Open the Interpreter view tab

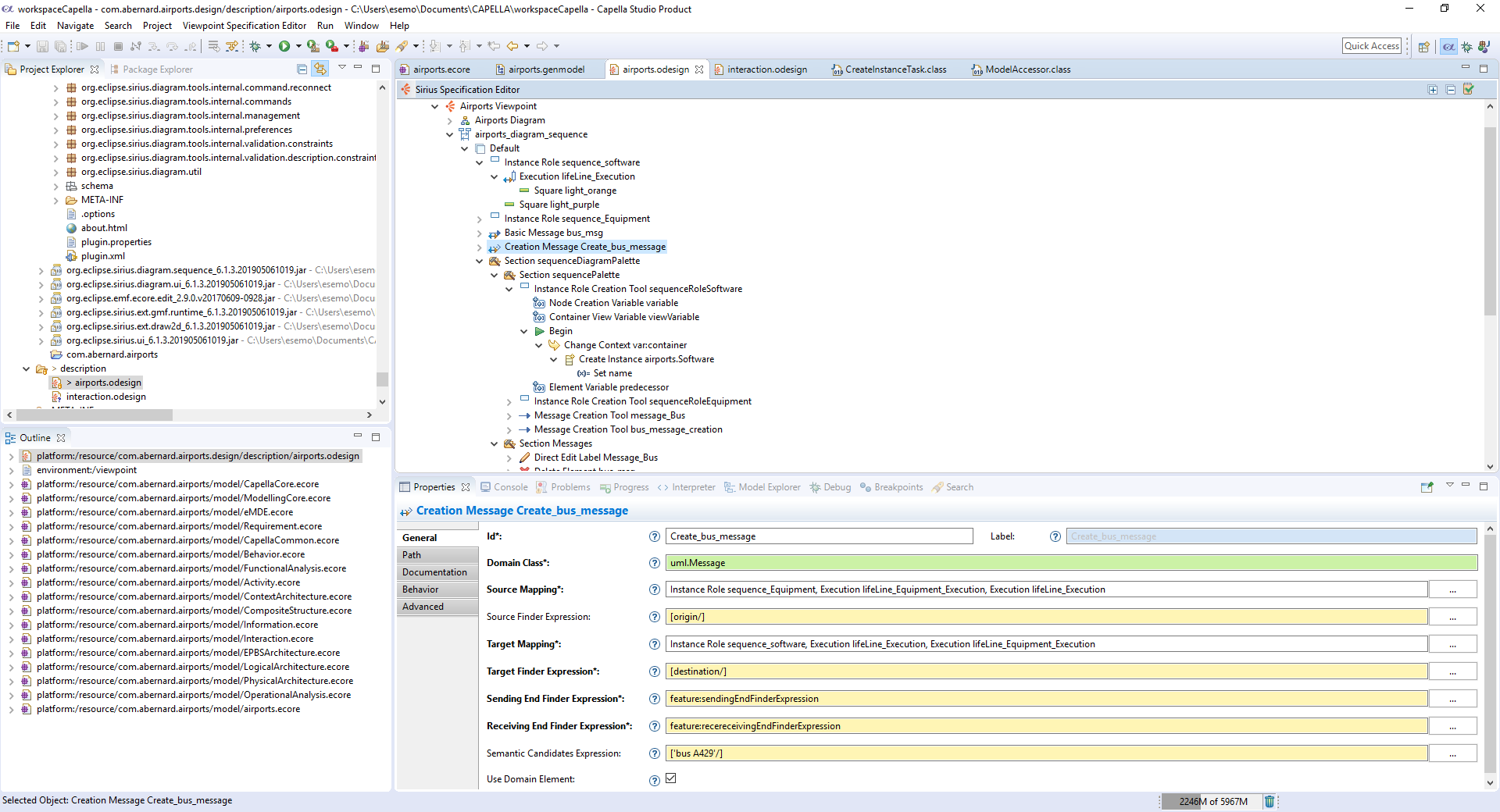pos(687,487)
